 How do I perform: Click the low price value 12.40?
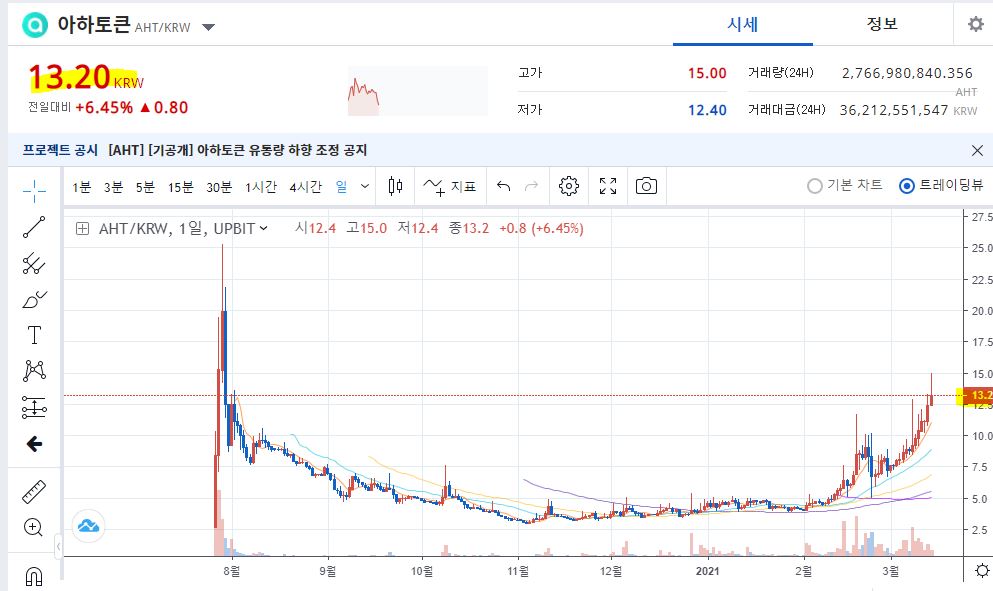coord(707,110)
